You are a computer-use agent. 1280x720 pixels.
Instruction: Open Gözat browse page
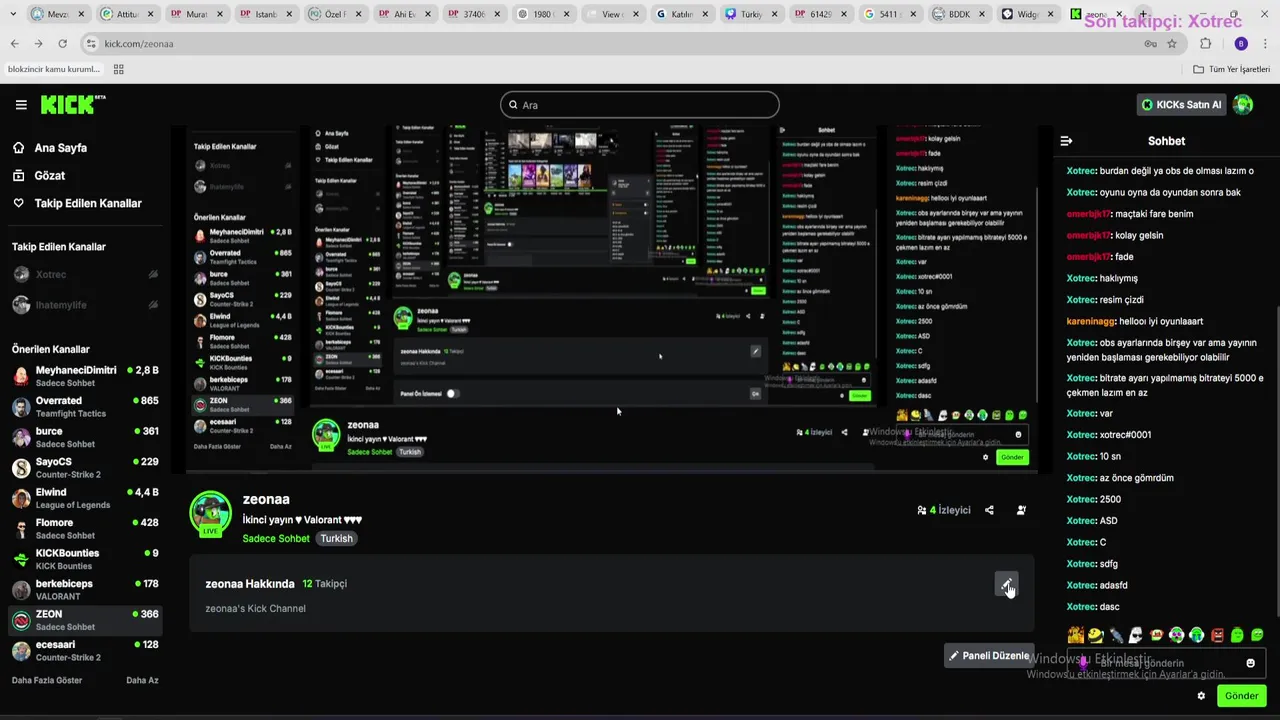click(x=49, y=176)
